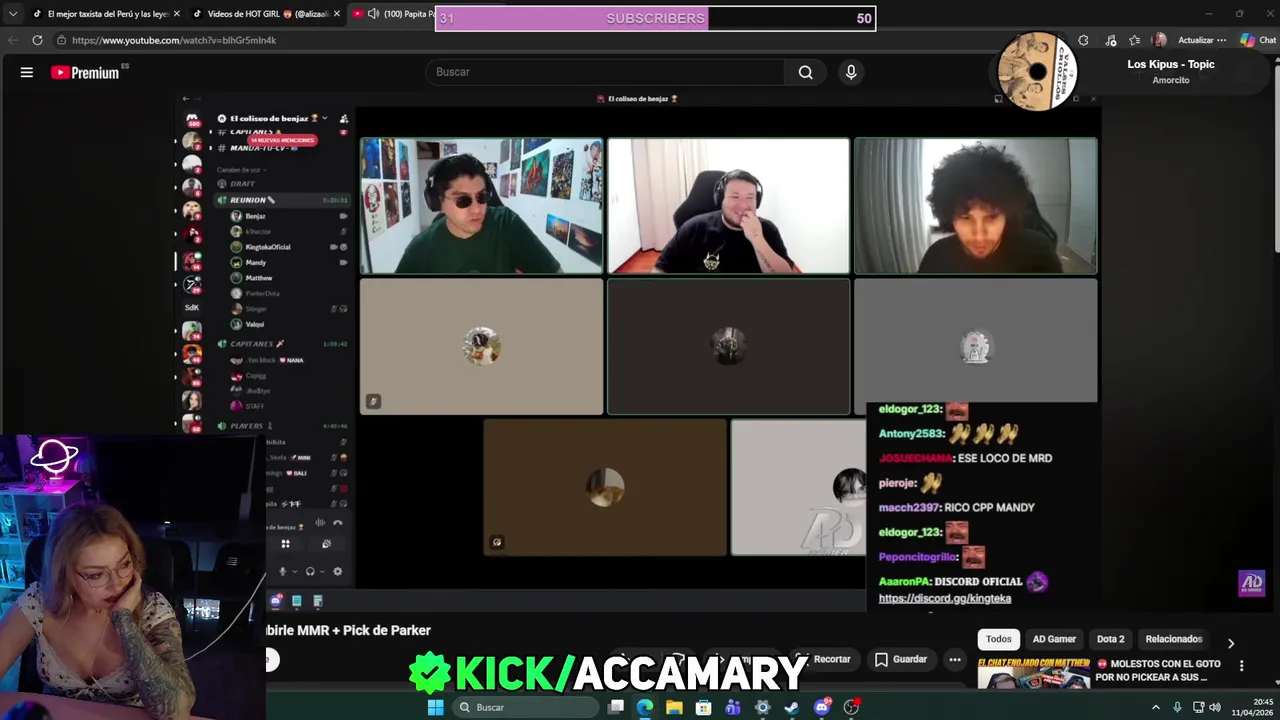Screen dimensions: 1280x720
Task: Select user Matthew in the voice channel
Action: pos(259,278)
